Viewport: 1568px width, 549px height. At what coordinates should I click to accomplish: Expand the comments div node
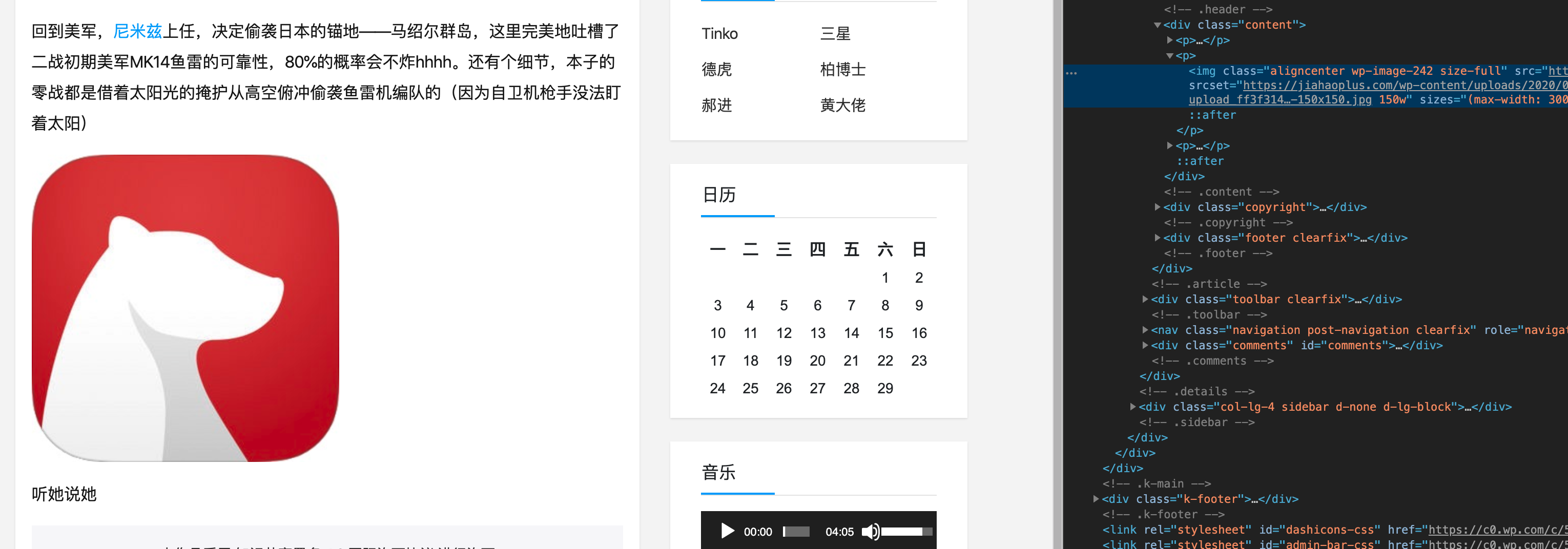coord(1147,345)
